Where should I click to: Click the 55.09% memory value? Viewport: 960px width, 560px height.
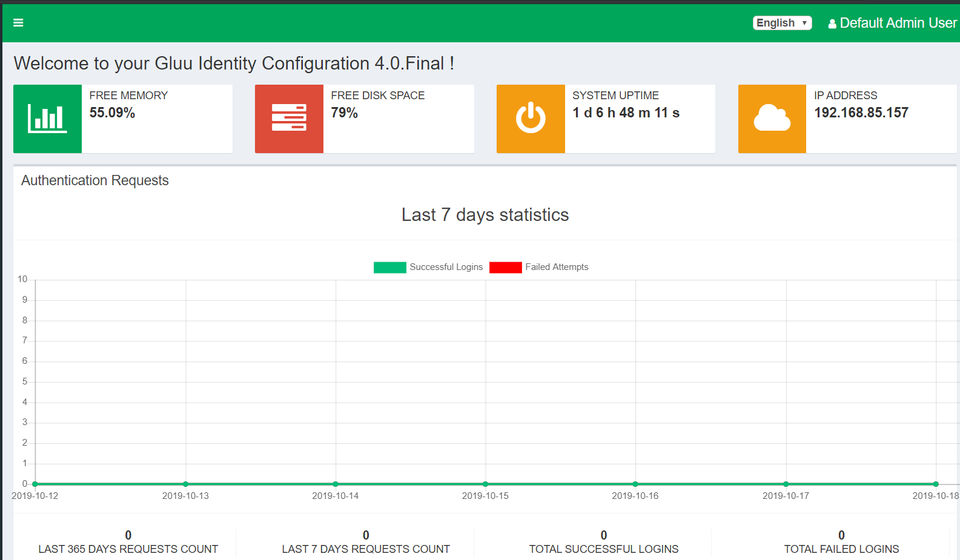(112, 113)
